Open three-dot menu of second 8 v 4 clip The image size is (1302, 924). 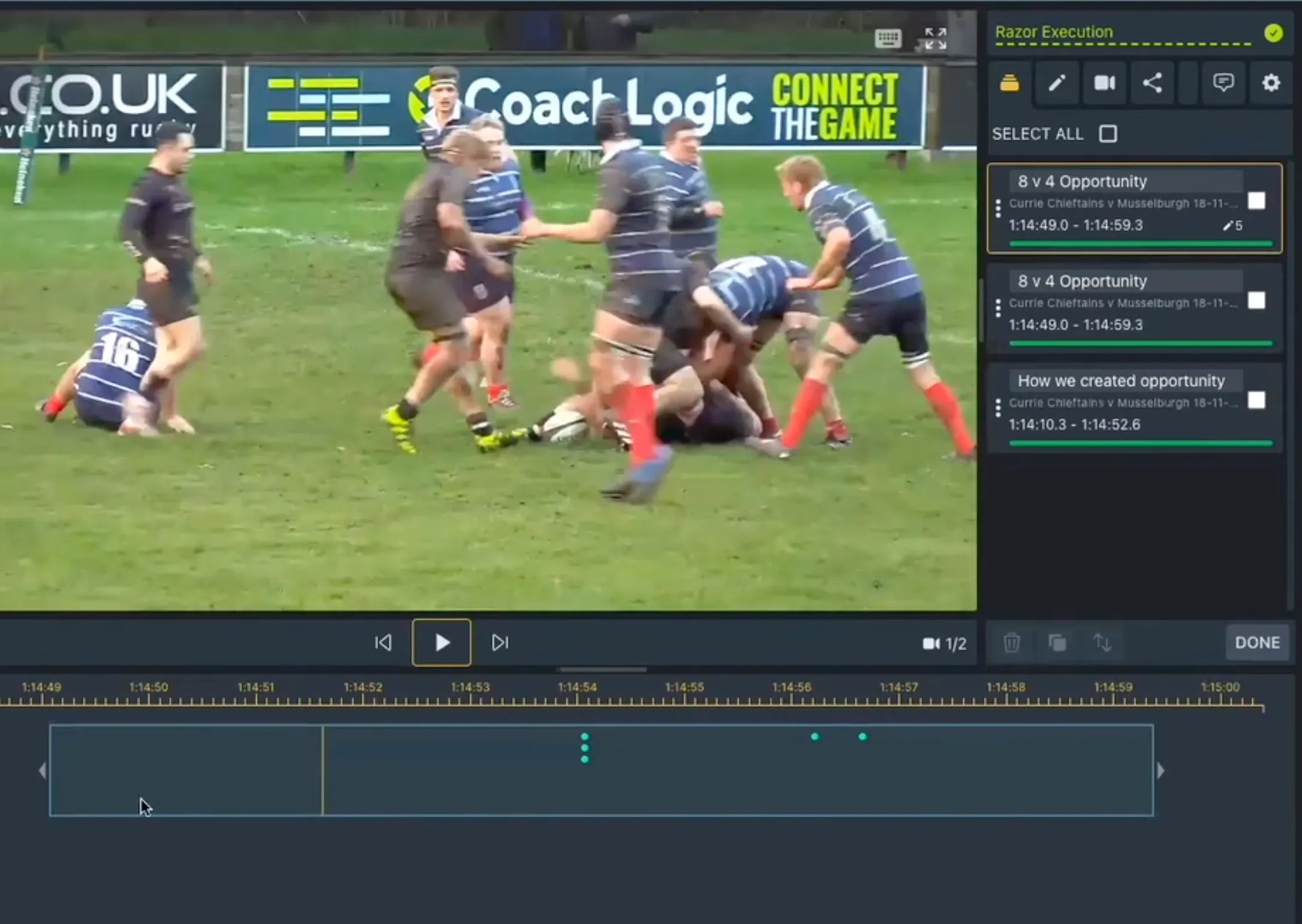[998, 308]
